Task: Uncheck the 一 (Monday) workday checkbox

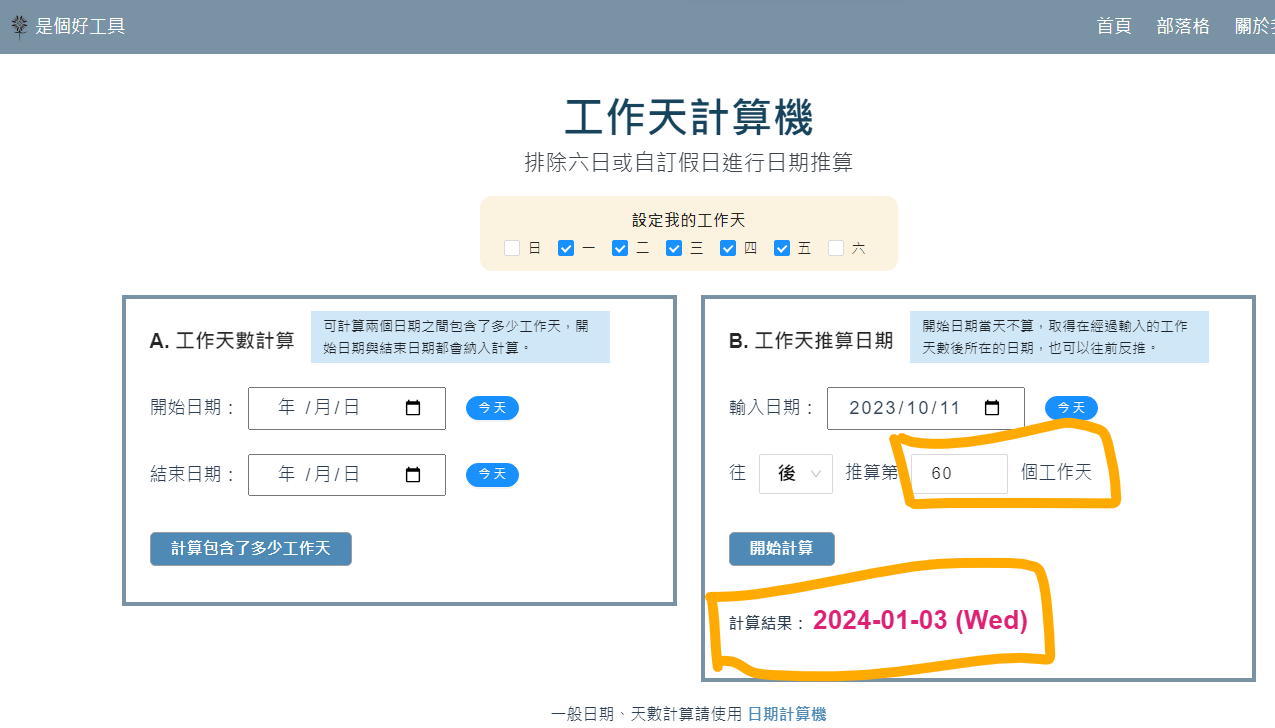Action: (566, 248)
